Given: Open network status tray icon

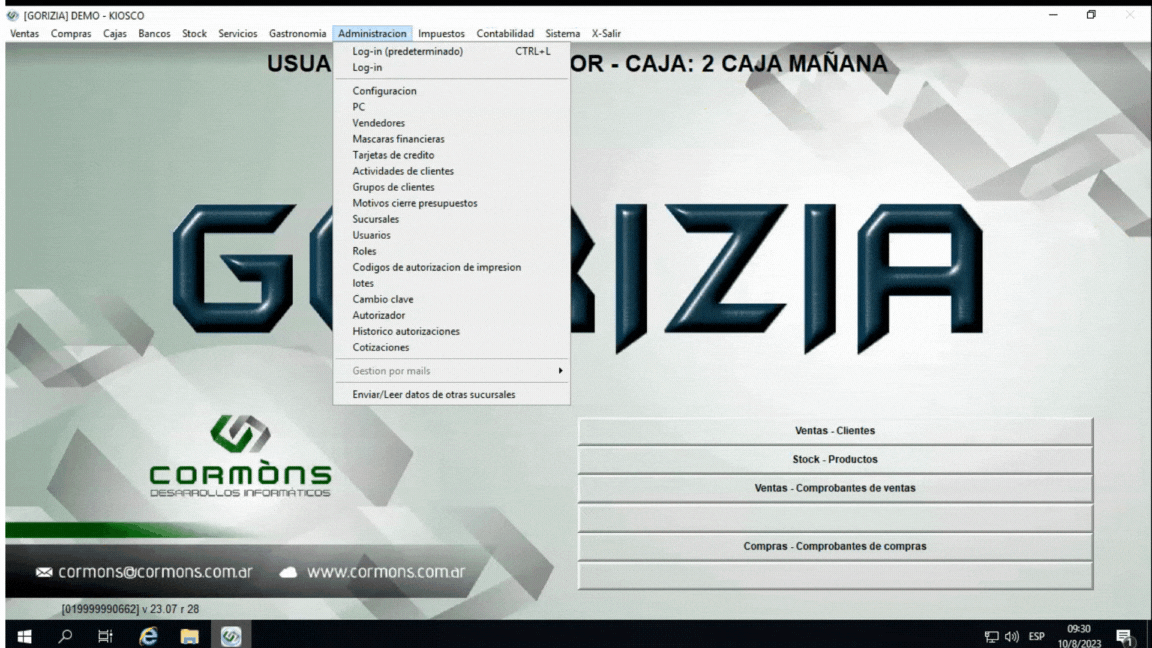Looking at the screenshot, I should click(991, 637).
